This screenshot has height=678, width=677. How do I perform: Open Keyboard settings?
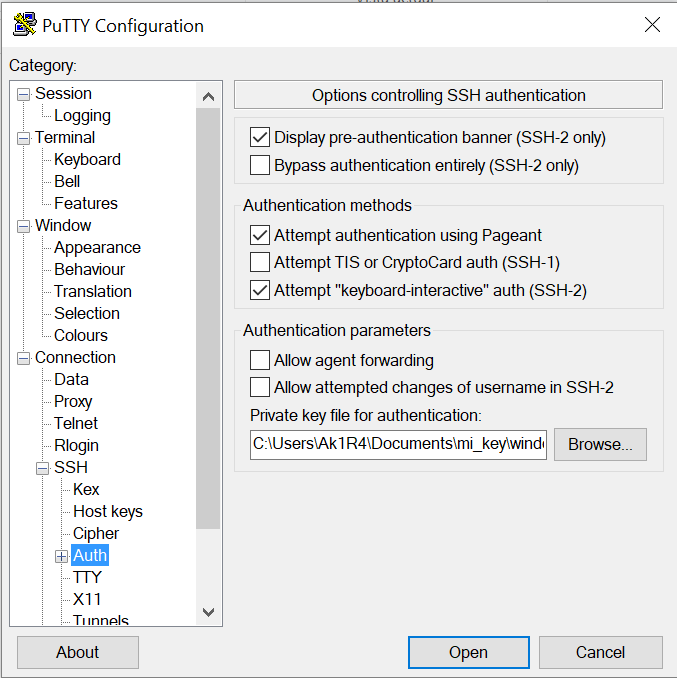[x=87, y=160]
